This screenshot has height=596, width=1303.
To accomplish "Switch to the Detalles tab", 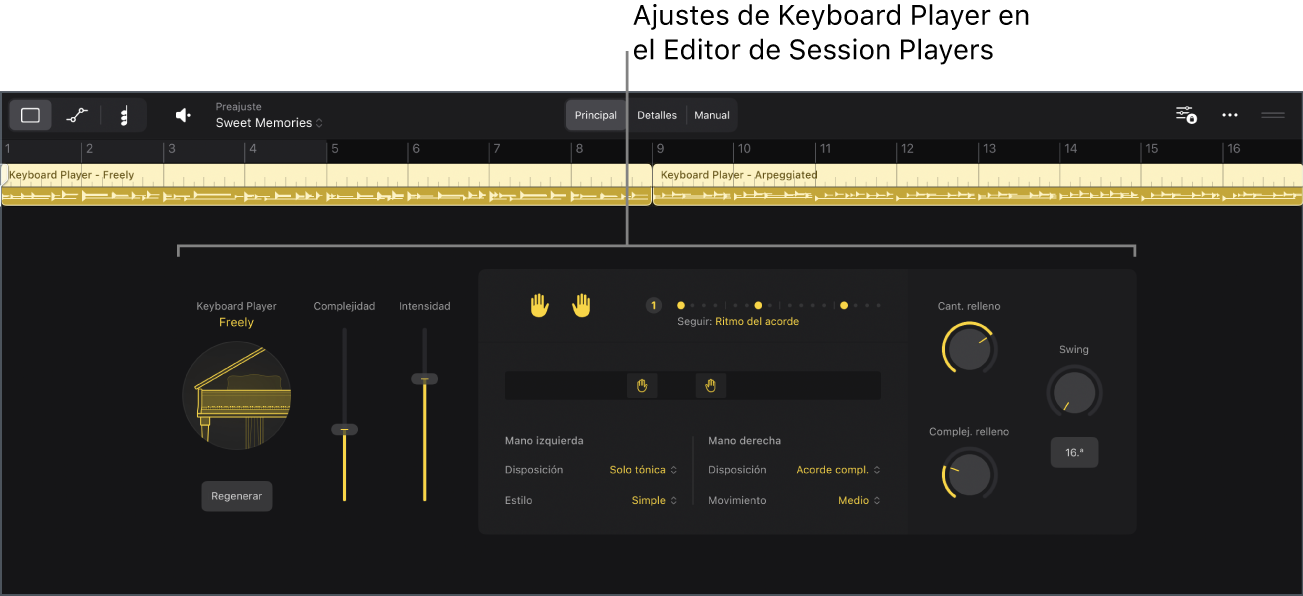I will (x=657, y=115).
